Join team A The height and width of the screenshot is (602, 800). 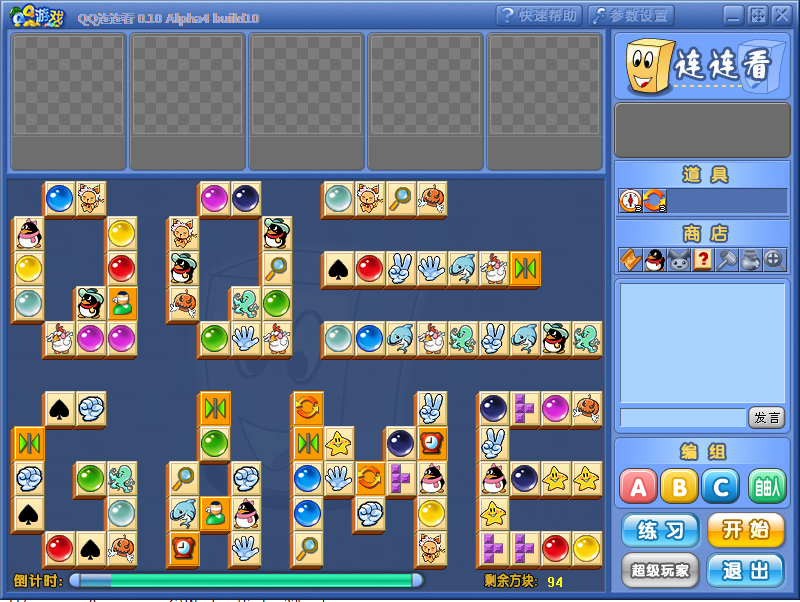(x=638, y=487)
